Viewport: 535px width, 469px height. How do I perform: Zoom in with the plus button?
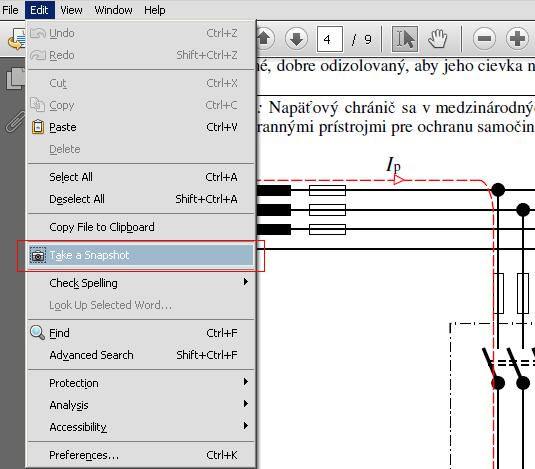517,39
